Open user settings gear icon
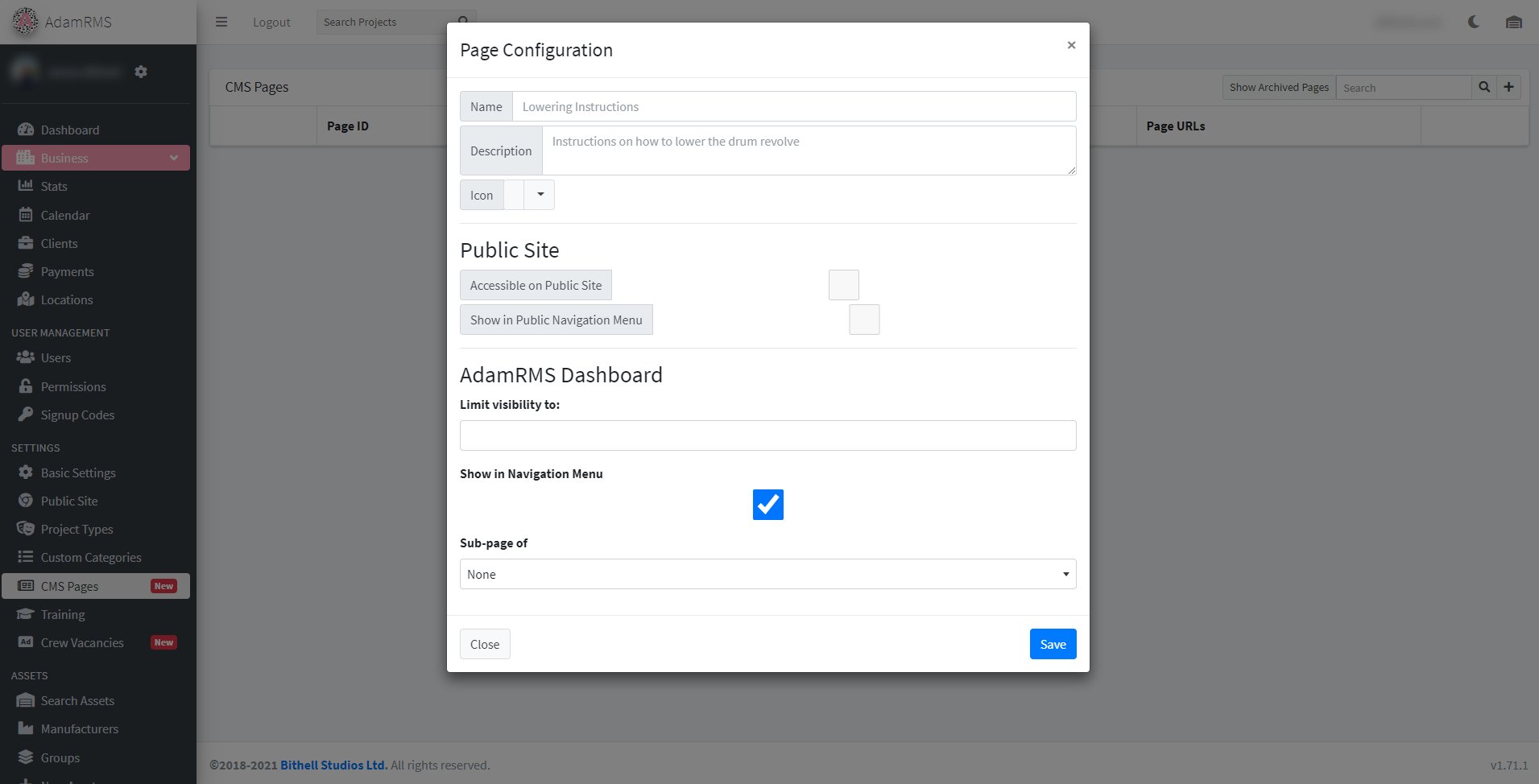Screen dimensions: 1539x784 point(141,72)
